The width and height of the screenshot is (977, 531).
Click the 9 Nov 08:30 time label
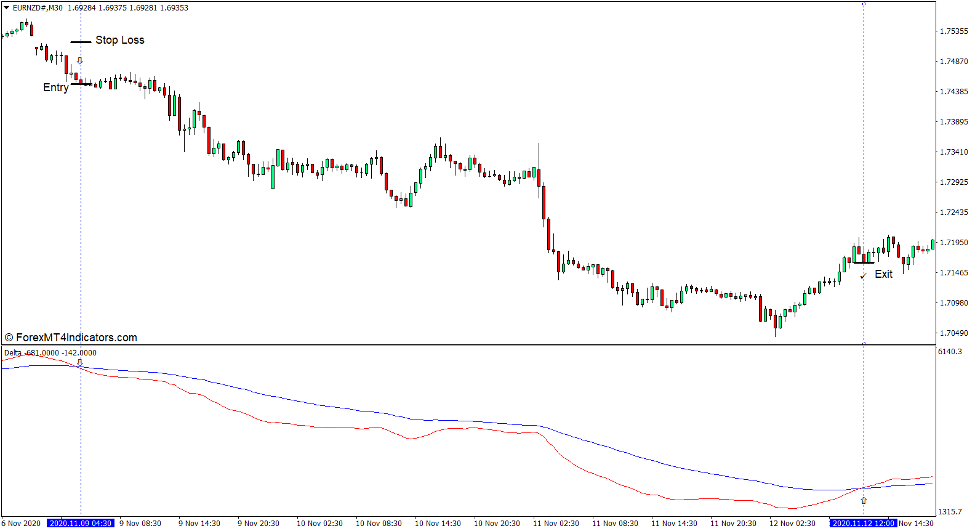coord(140,523)
